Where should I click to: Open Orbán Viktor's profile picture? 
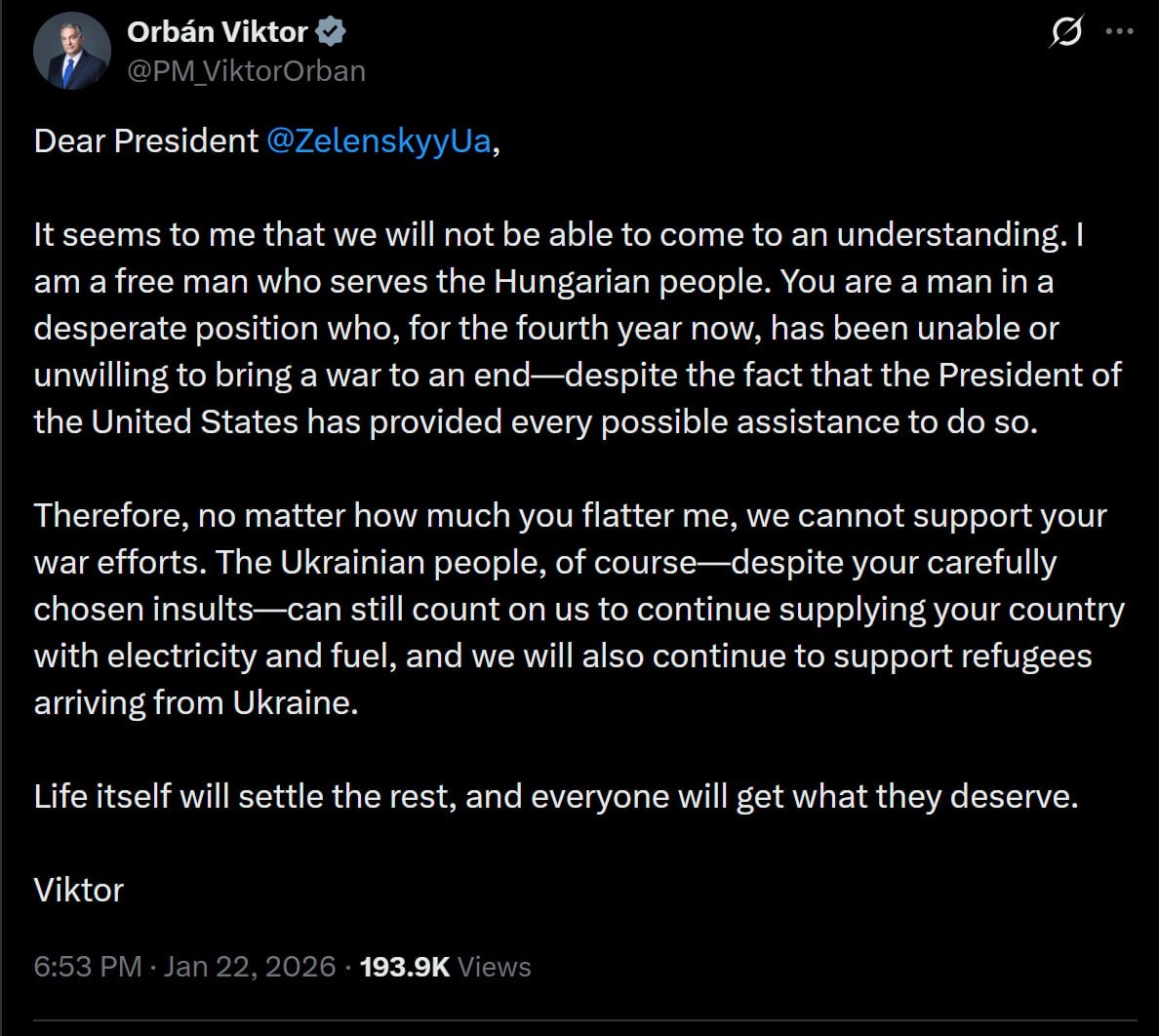(x=72, y=53)
